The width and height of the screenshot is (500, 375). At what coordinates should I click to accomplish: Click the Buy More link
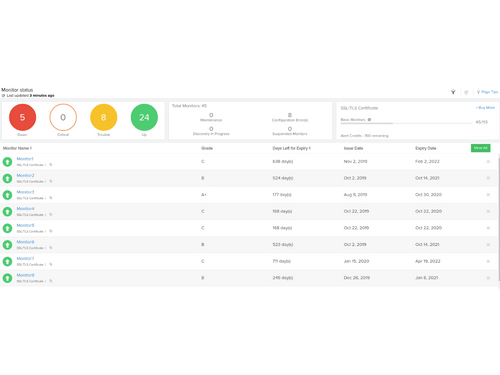coord(485,108)
